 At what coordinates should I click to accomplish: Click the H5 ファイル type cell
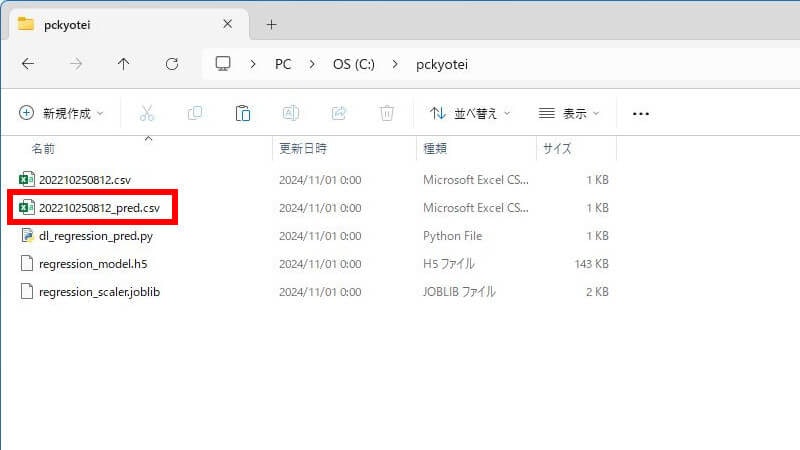click(x=448, y=264)
